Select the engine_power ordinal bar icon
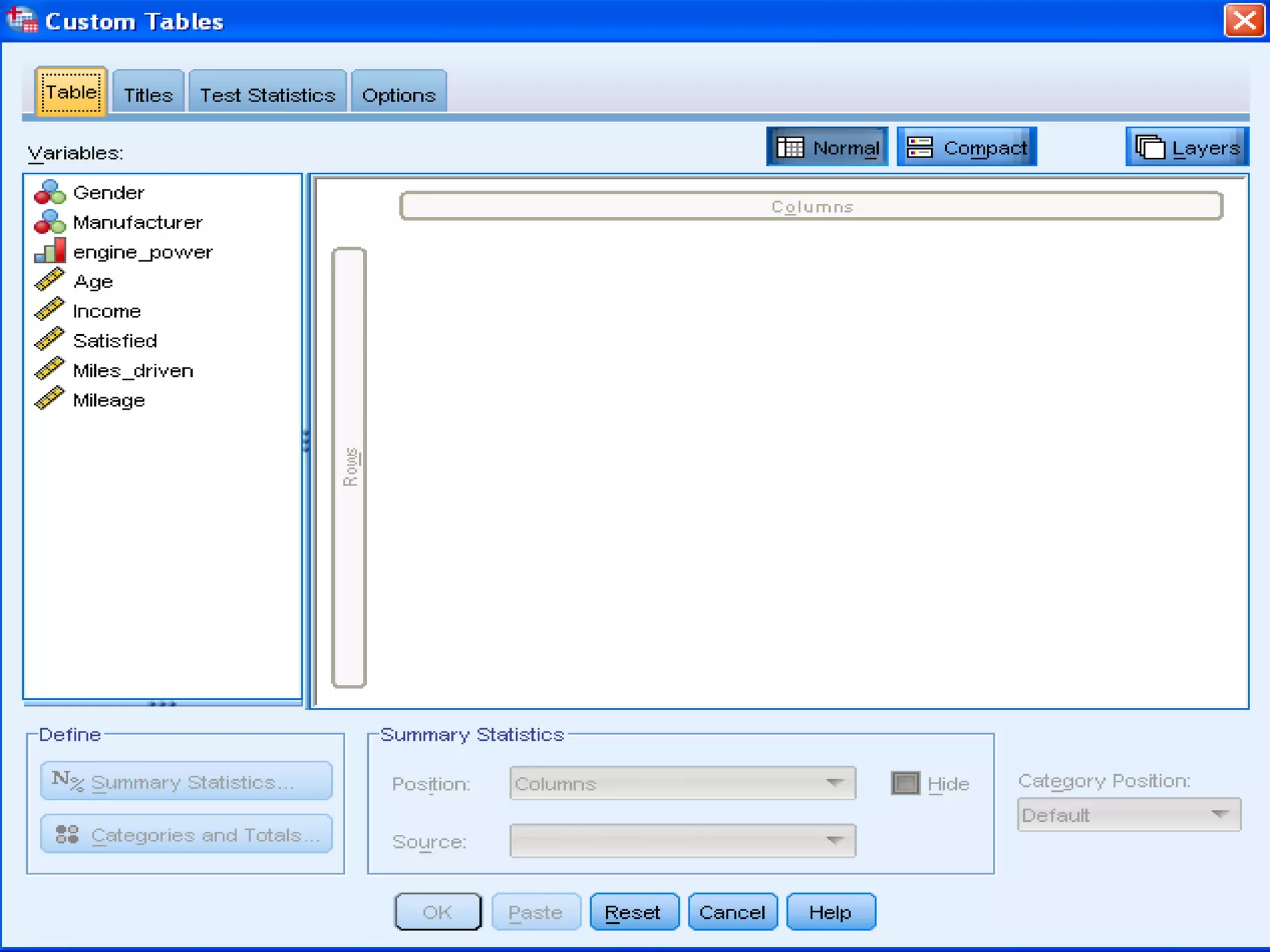Screen dimensions: 1270x952 [x=50, y=251]
